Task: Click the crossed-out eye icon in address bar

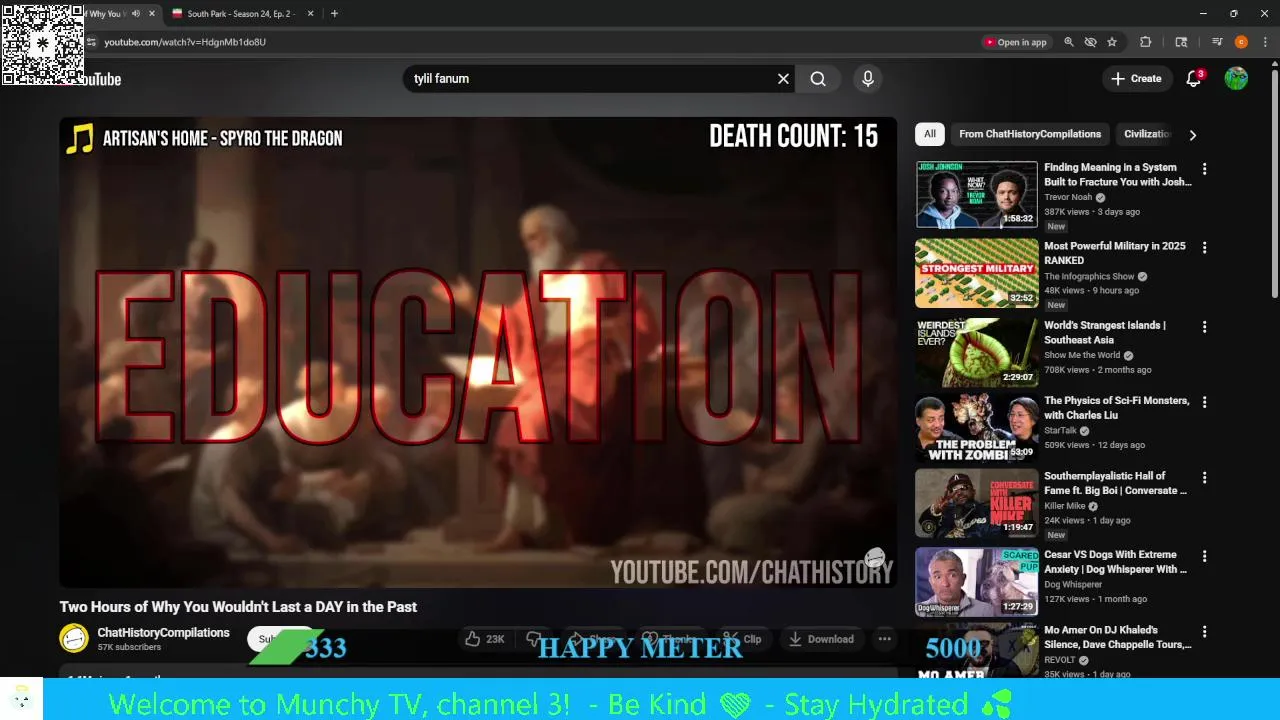Action: (1091, 42)
